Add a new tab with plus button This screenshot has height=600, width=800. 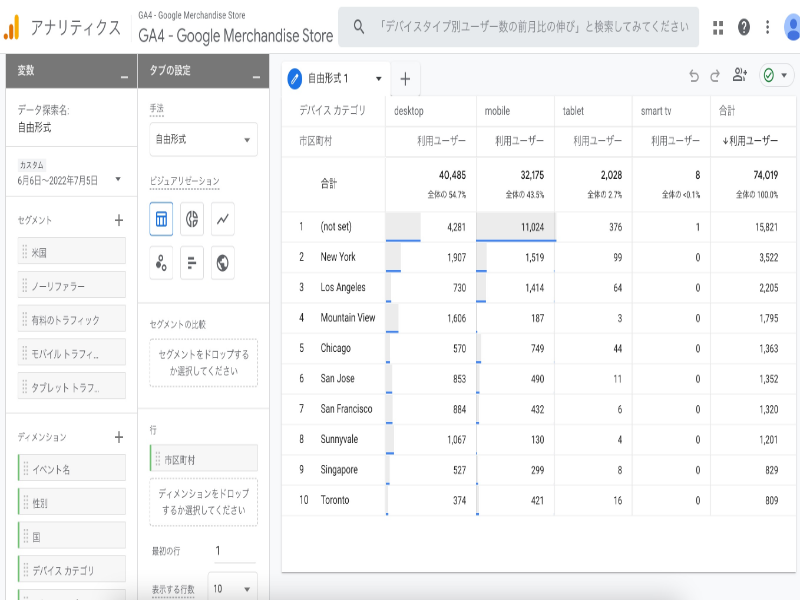(405, 79)
